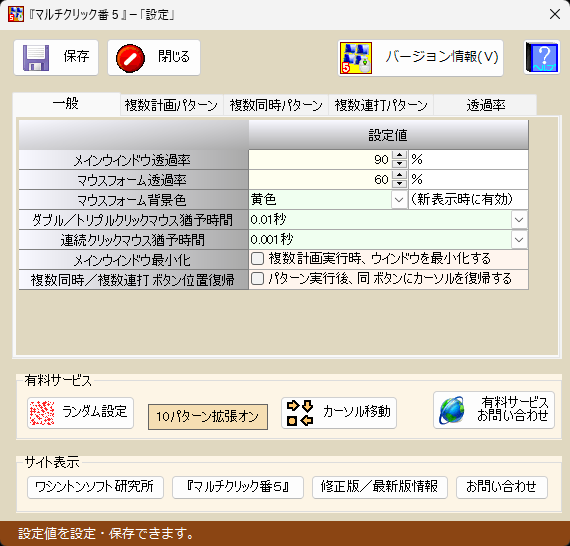Increase メインウインドウ透過率 with up arrow
Viewport: 570px width, 546px height.
400,155
